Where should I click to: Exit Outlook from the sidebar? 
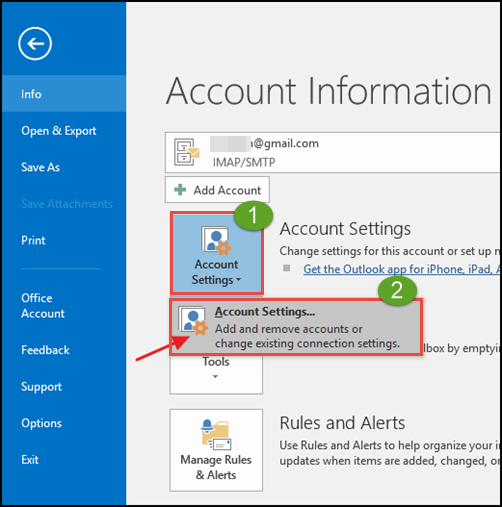30,460
